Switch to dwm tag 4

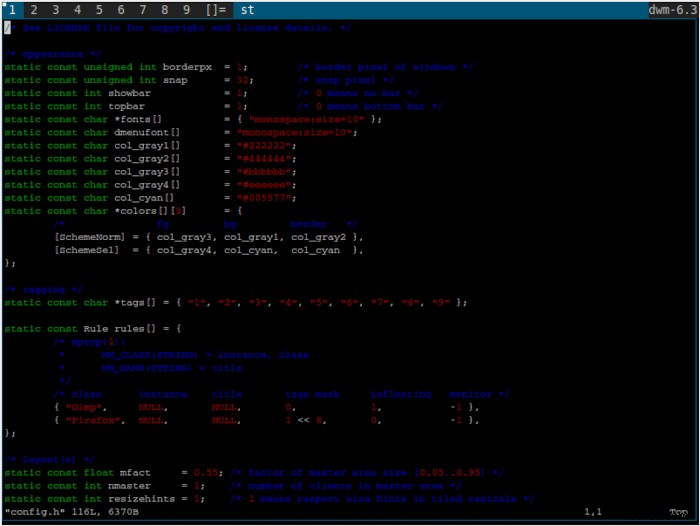pos(78,10)
